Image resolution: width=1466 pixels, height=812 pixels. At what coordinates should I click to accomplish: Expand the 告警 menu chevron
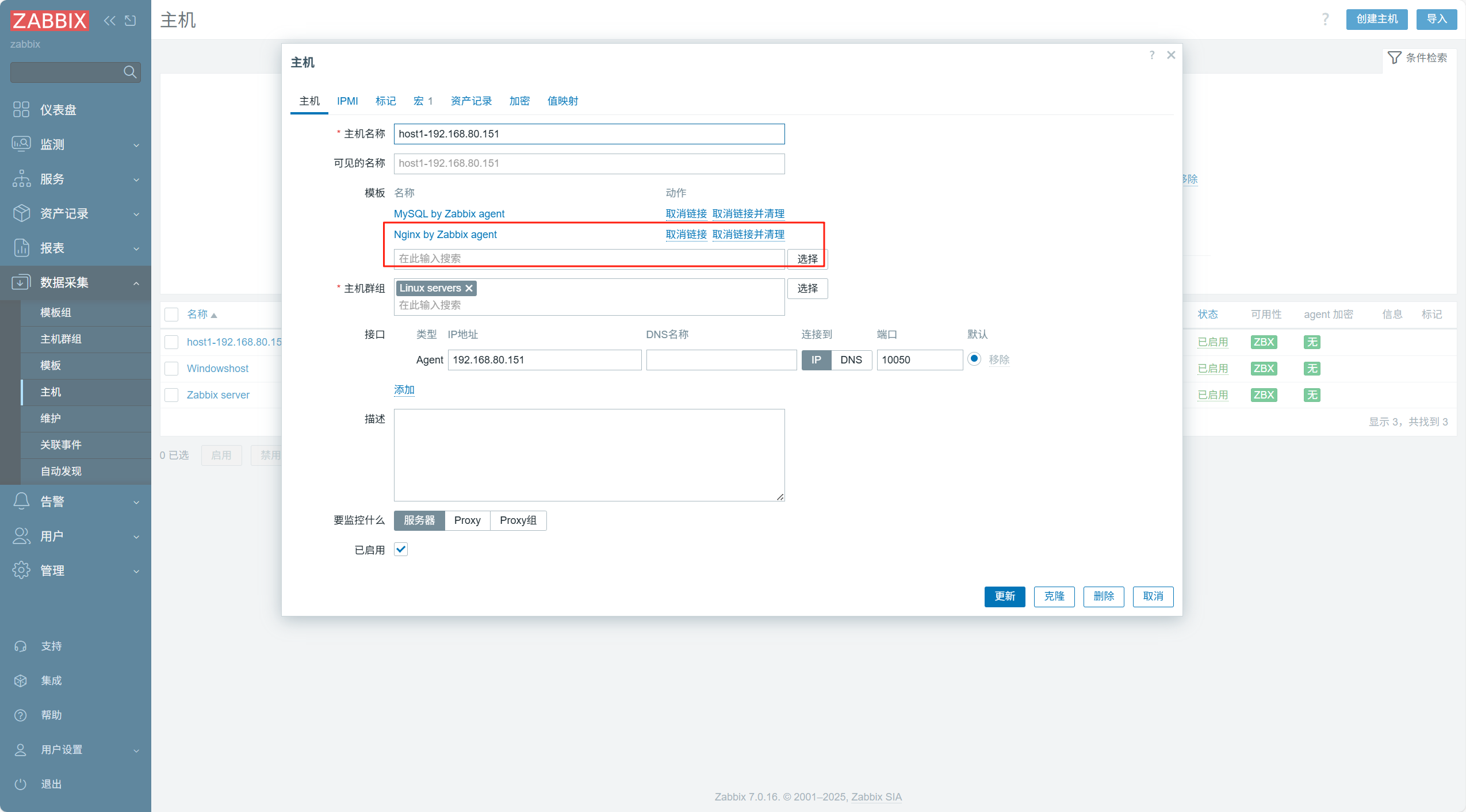136,502
